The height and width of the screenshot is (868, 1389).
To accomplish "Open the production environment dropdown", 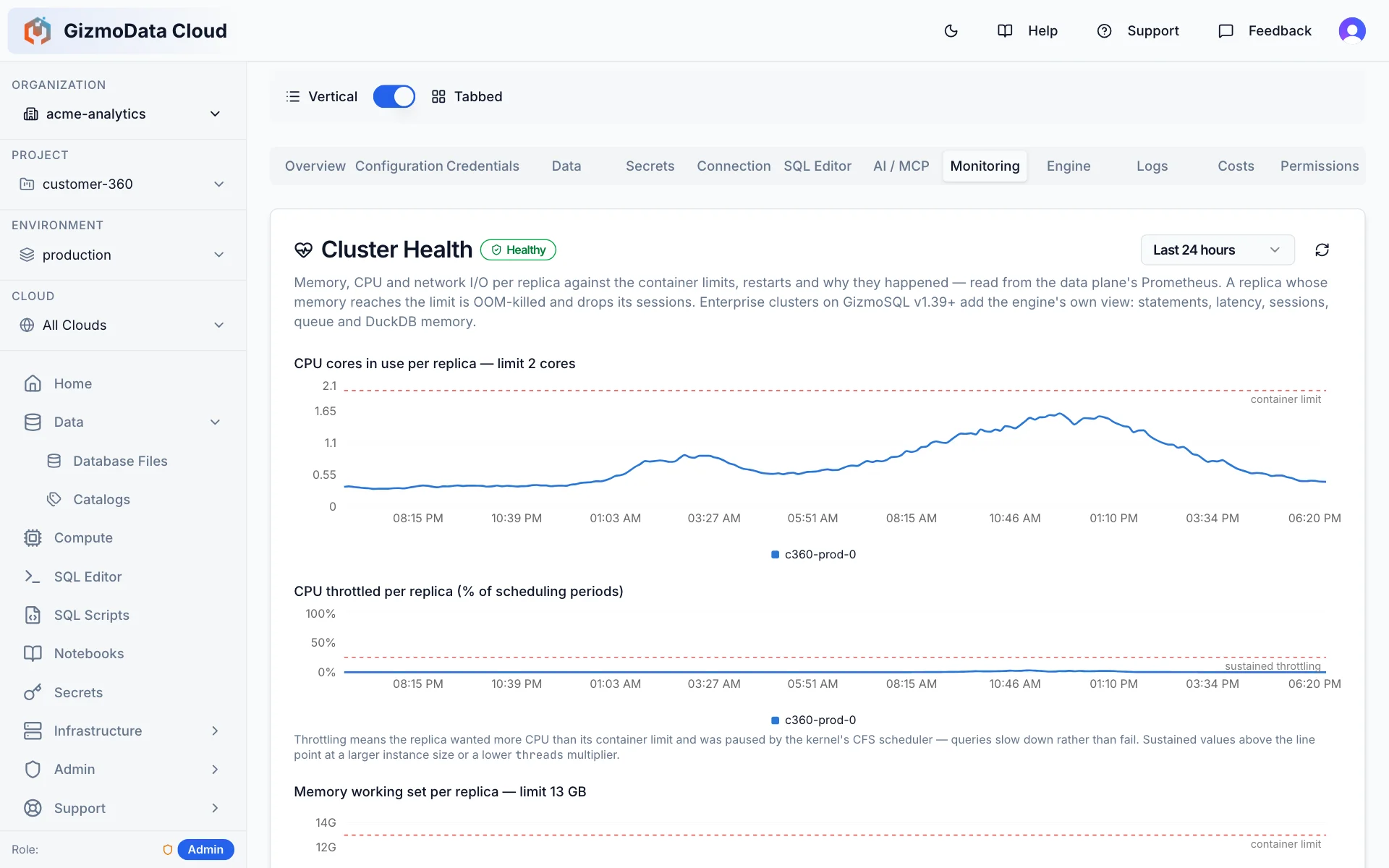I will coord(123,255).
